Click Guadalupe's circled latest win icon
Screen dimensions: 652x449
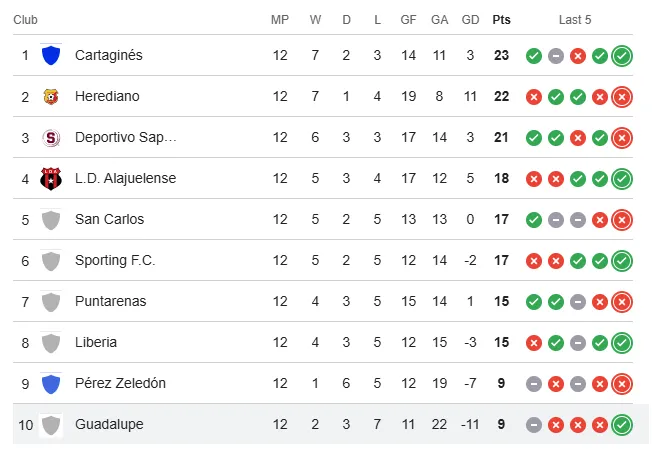pyautogui.click(x=622, y=424)
